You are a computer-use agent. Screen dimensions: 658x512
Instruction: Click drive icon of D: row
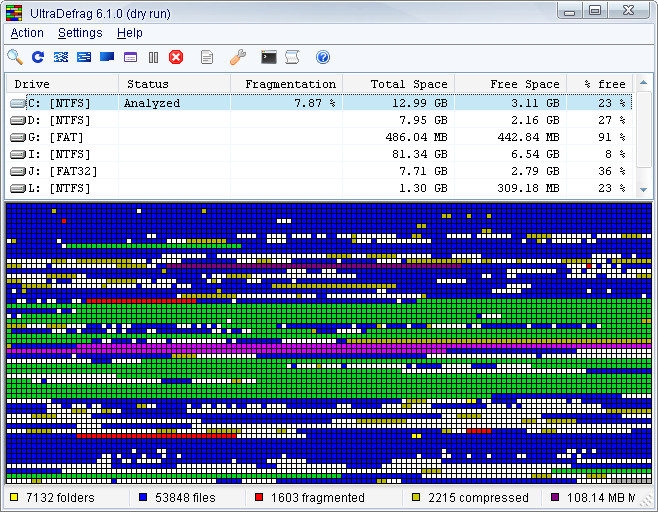click(x=18, y=120)
